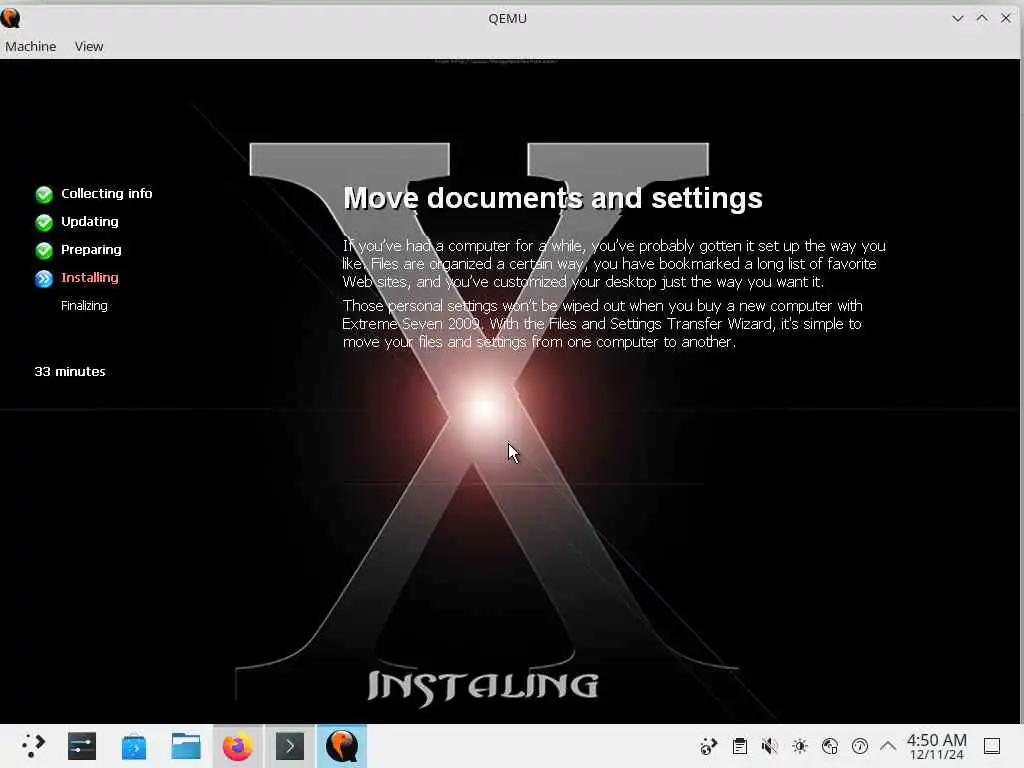
Task: Select the 'Collecting info' step label
Action: (106, 193)
